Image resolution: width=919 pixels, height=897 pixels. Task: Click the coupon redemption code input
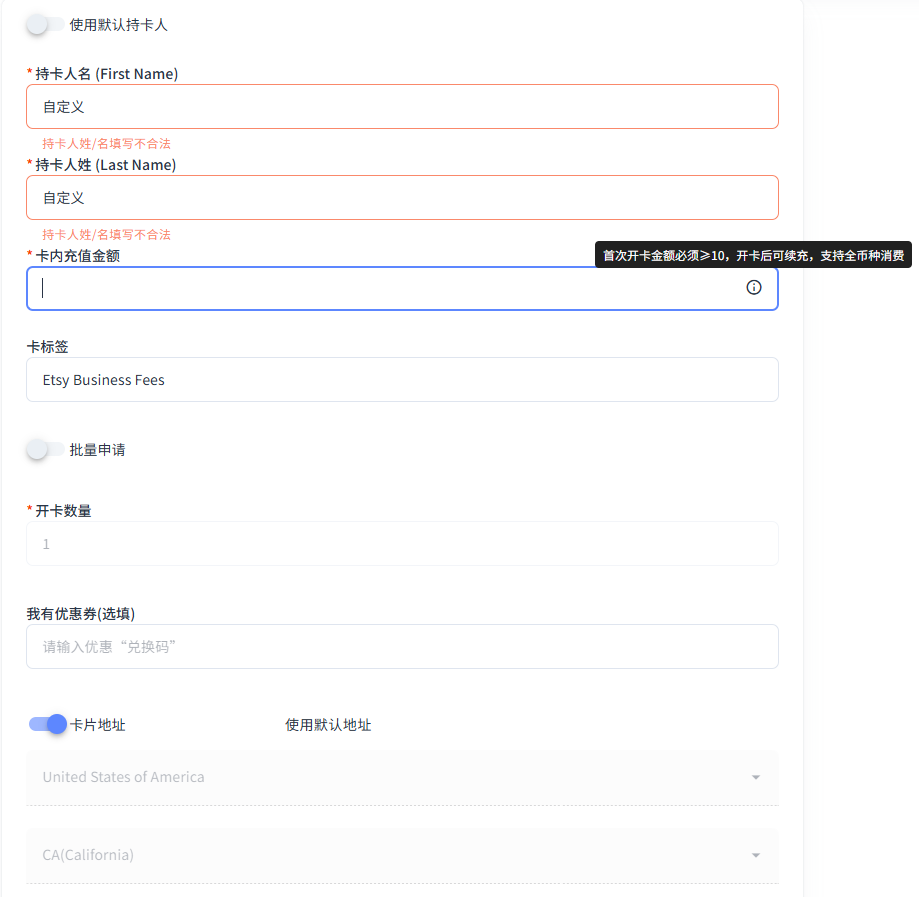(400, 646)
